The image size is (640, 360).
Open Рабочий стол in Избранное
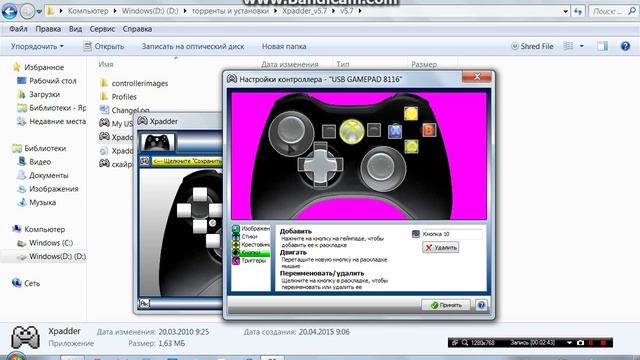coord(53,81)
